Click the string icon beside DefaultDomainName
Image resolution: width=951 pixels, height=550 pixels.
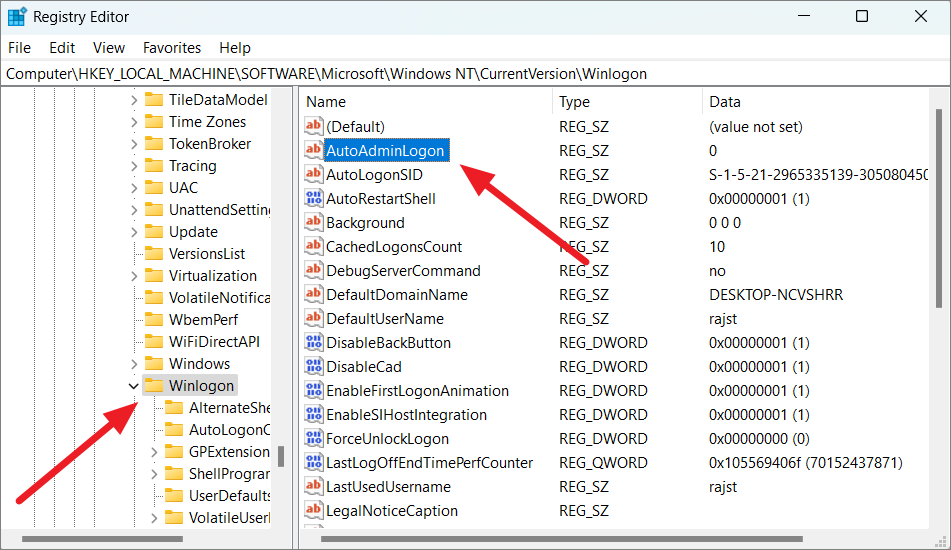(x=314, y=294)
